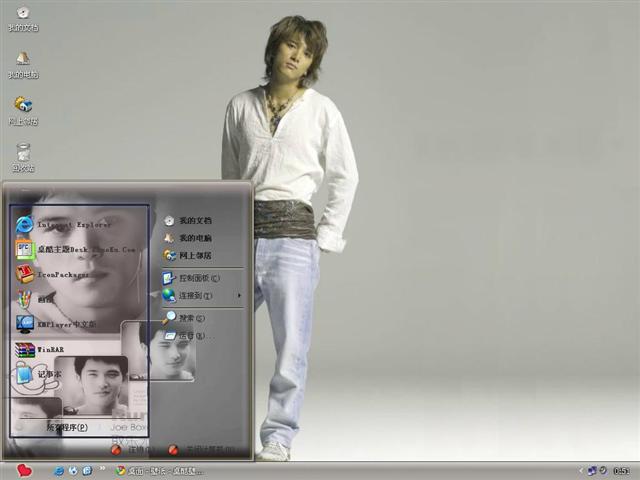Screen dimensions: 640x480
Task: Show hidden system tray icons arrow
Action: point(580,471)
